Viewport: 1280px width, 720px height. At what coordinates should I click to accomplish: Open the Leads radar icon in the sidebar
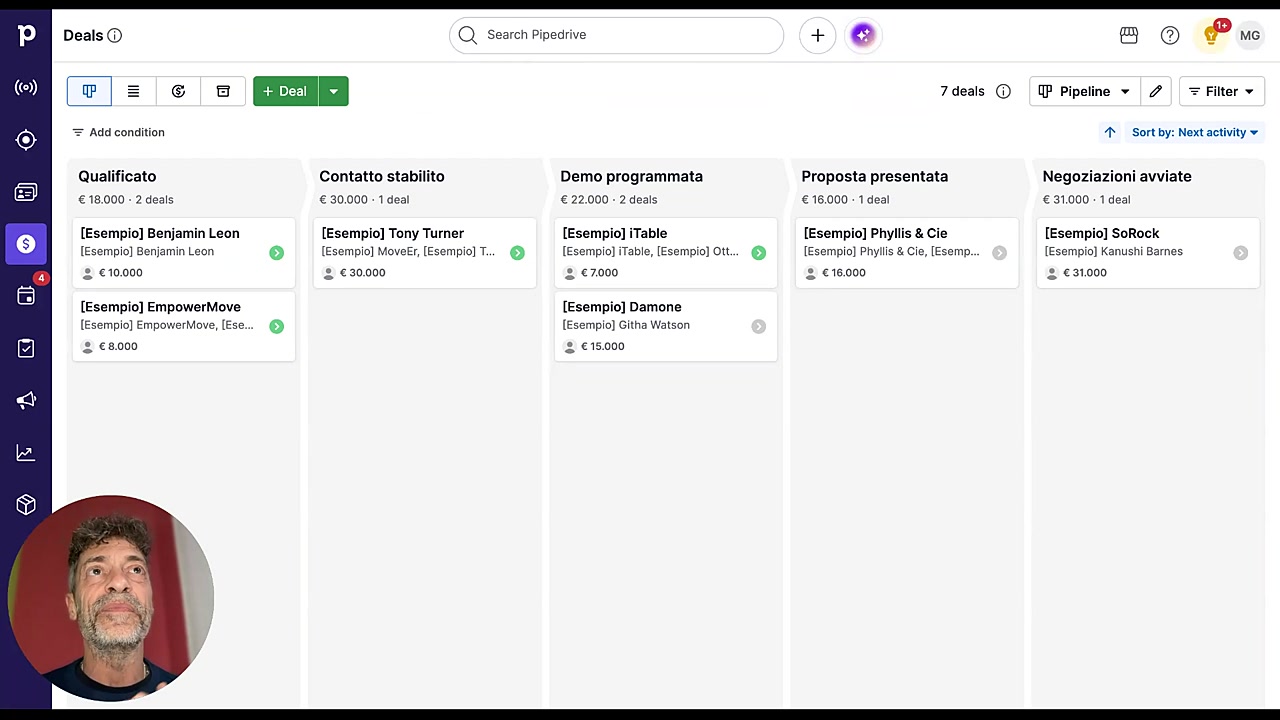26,88
